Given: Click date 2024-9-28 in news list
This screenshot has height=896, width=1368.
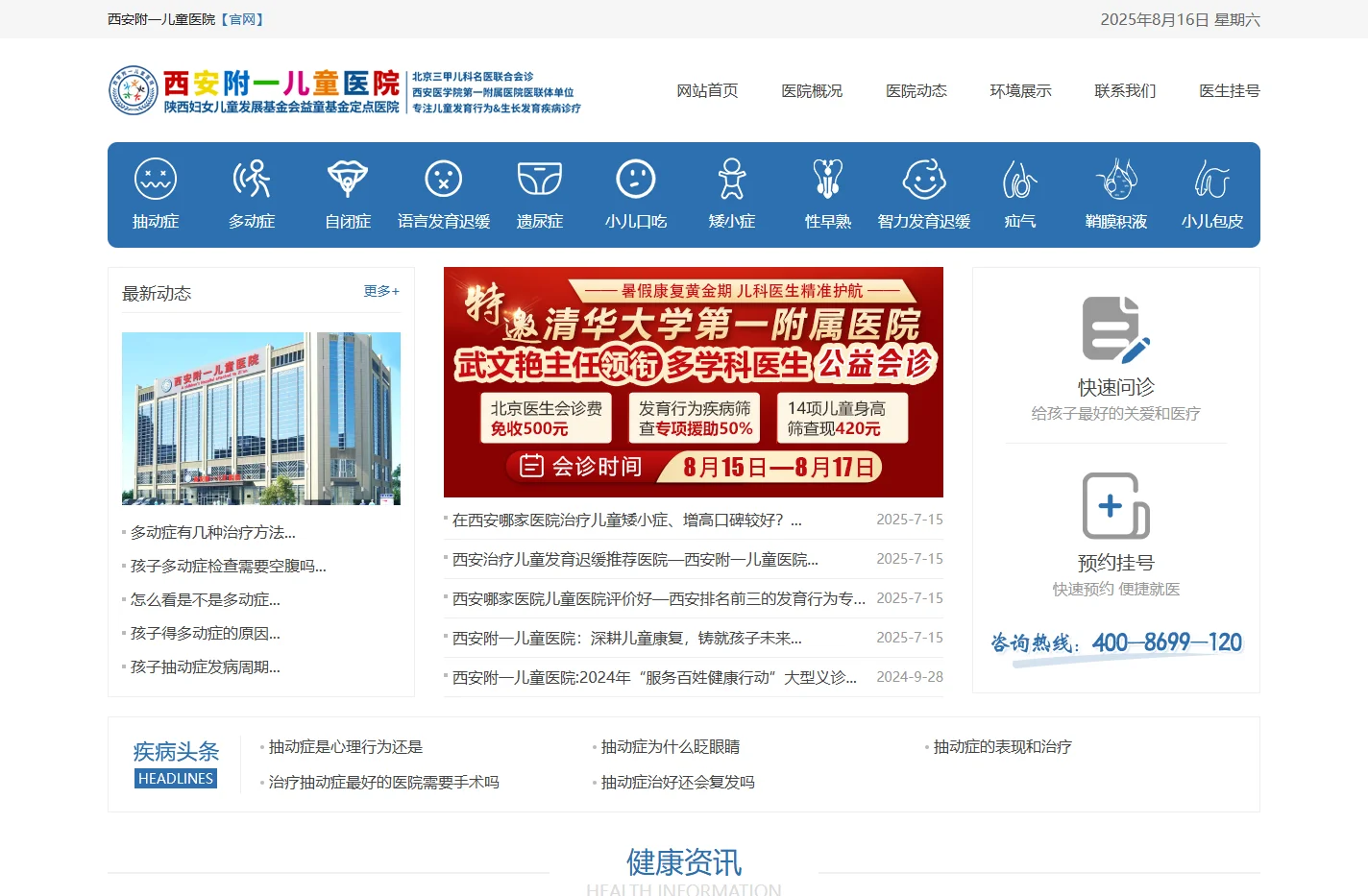Looking at the screenshot, I should pyautogui.click(x=909, y=677).
